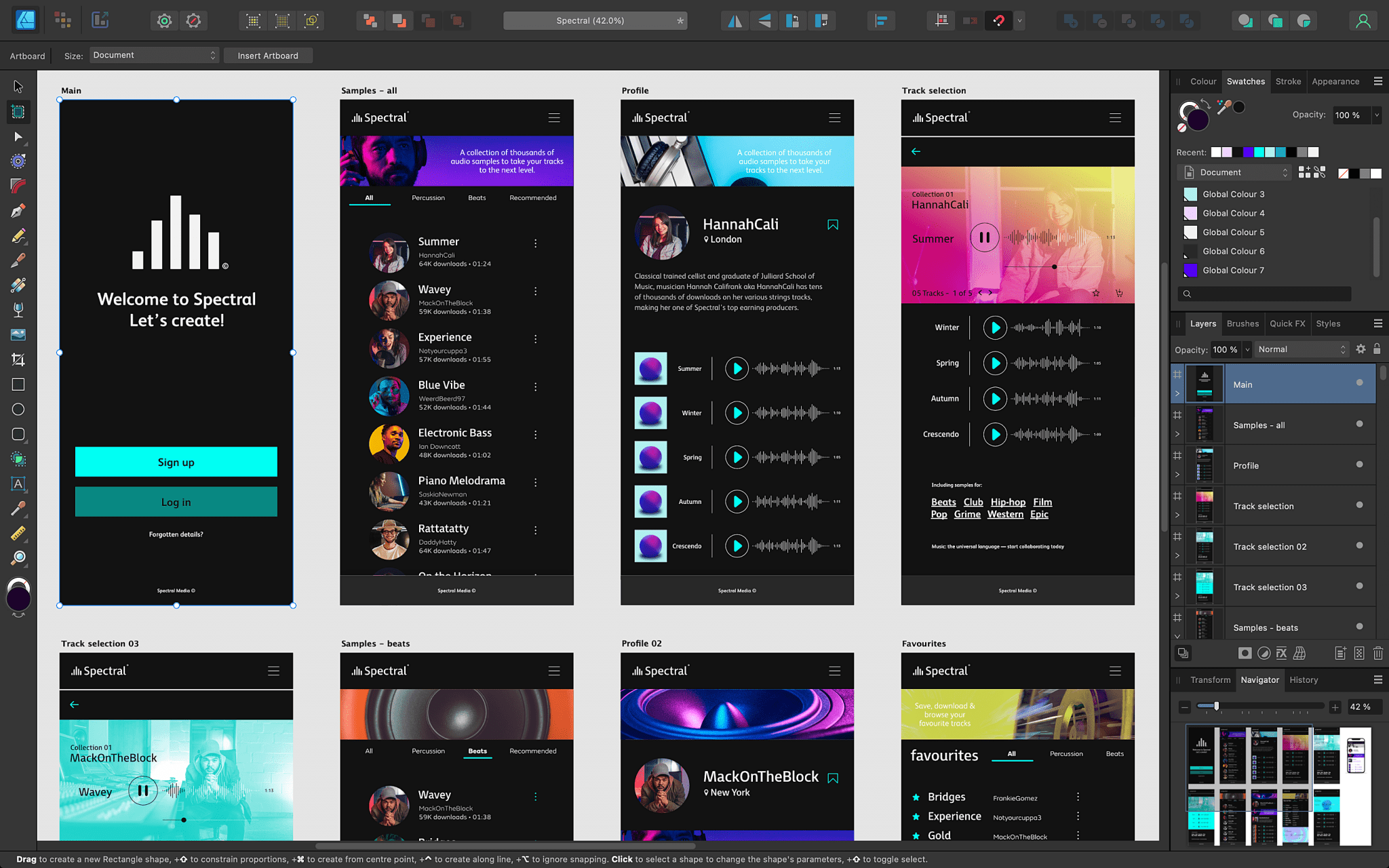Open the alignment options icon
Viewport: 1389px width, 868px height.
pos(881,21)
